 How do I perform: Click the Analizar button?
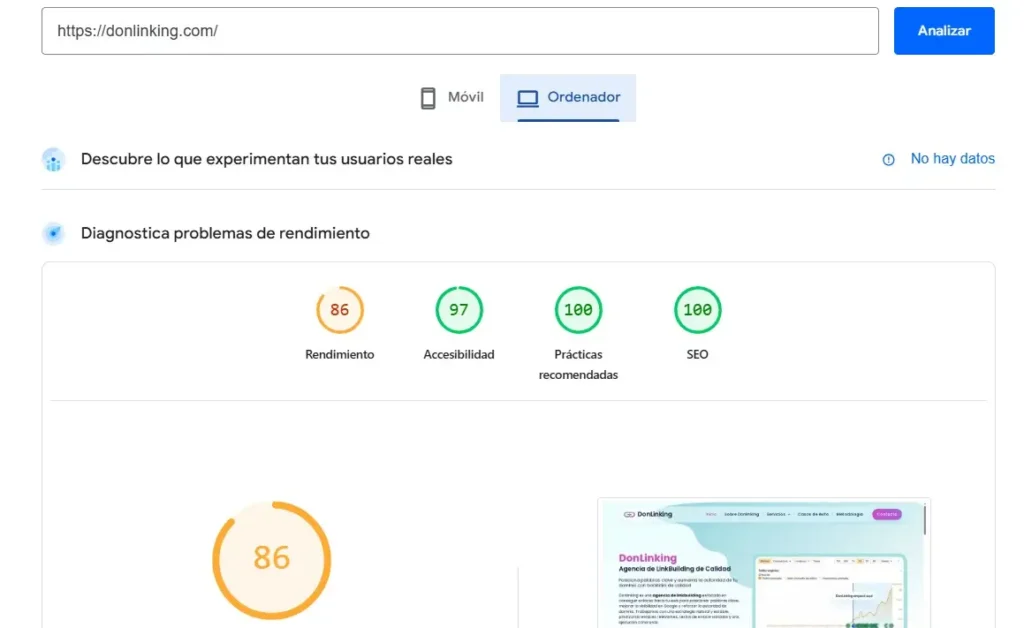coord(944,31)
